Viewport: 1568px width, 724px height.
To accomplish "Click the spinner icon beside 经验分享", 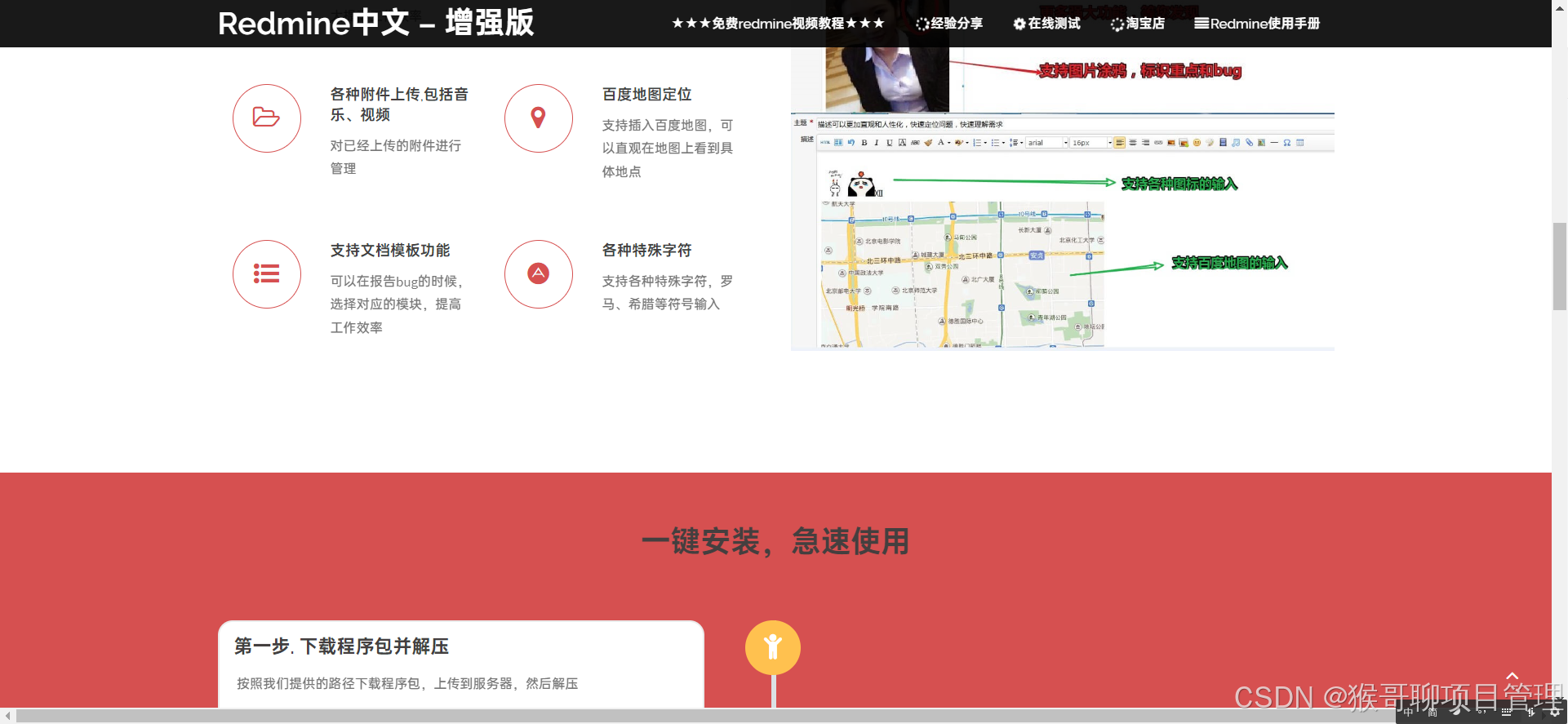I will click(x=922, y=24).
